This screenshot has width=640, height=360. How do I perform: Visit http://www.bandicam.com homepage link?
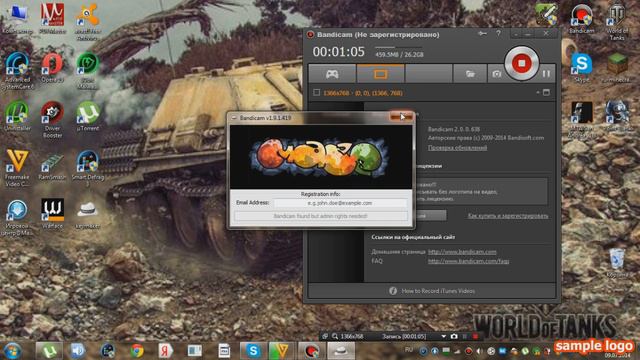(462, 252)
